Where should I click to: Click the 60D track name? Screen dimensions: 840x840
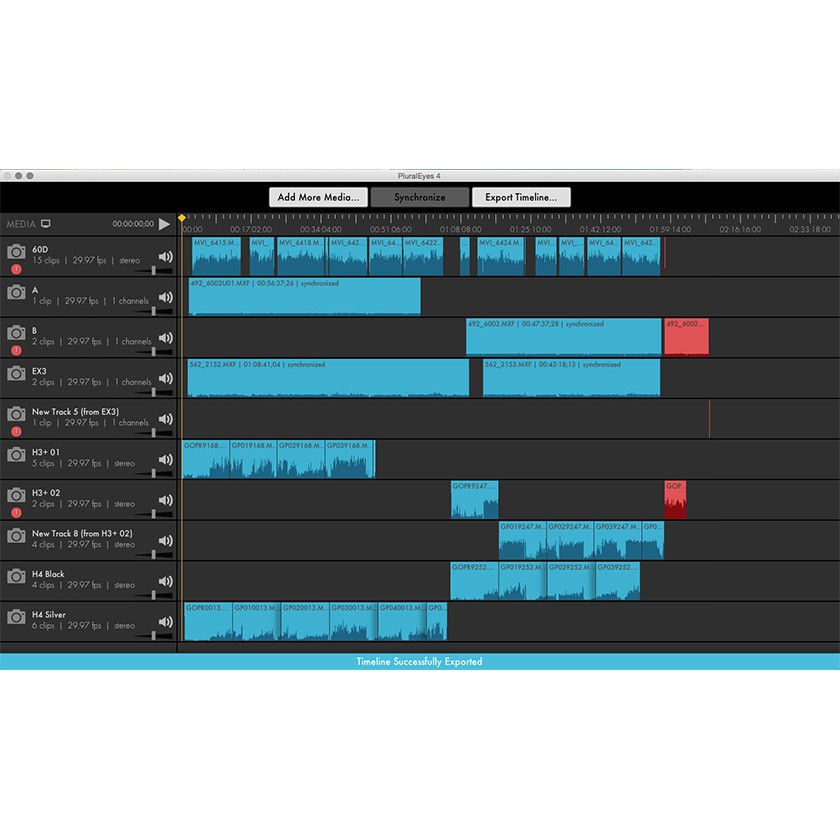coord(40,249)
